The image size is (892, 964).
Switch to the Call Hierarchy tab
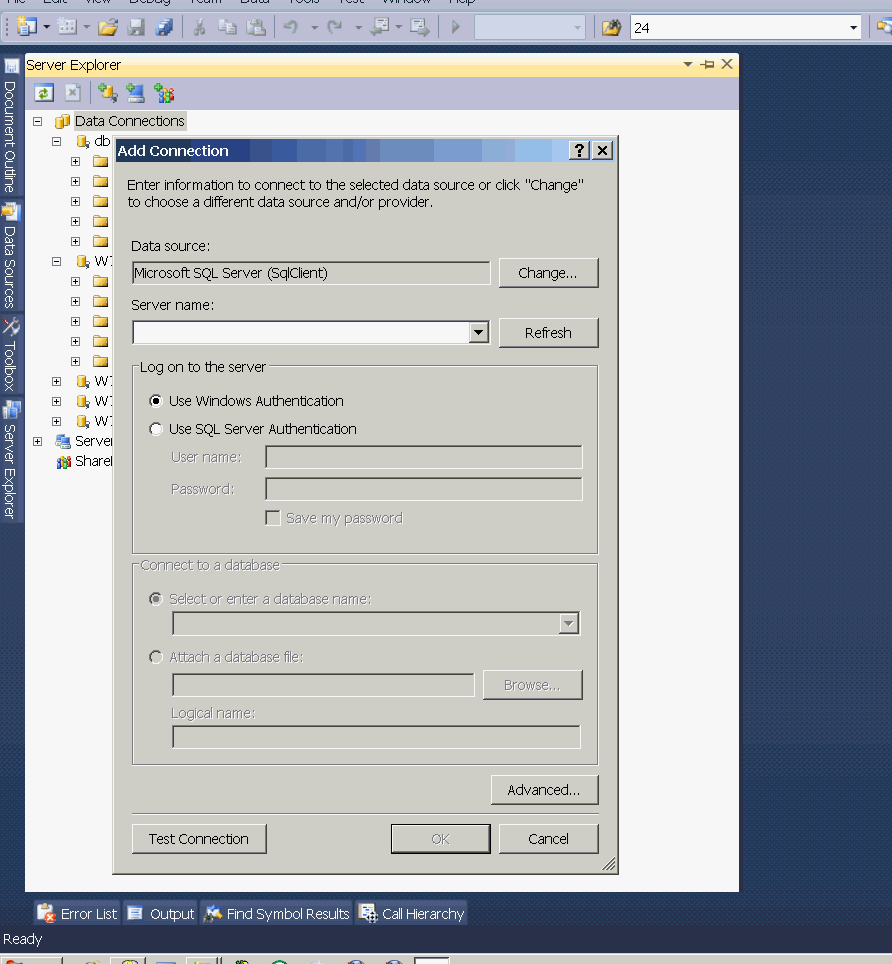(x=411, y=914)
